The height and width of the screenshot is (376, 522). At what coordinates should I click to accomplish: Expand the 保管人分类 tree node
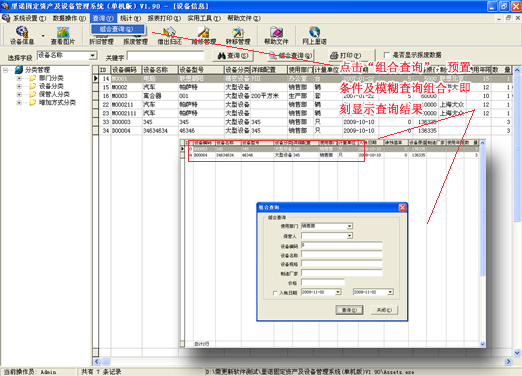click(x=19, y=95)
